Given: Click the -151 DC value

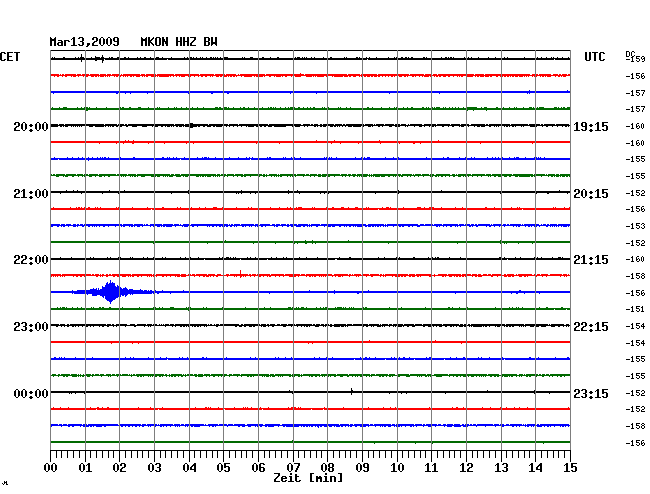Looking at the screenshot, I should tap(635, 309).
